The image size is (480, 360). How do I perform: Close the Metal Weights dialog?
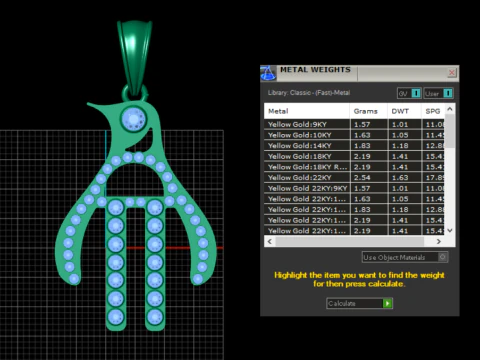(452, 73)
